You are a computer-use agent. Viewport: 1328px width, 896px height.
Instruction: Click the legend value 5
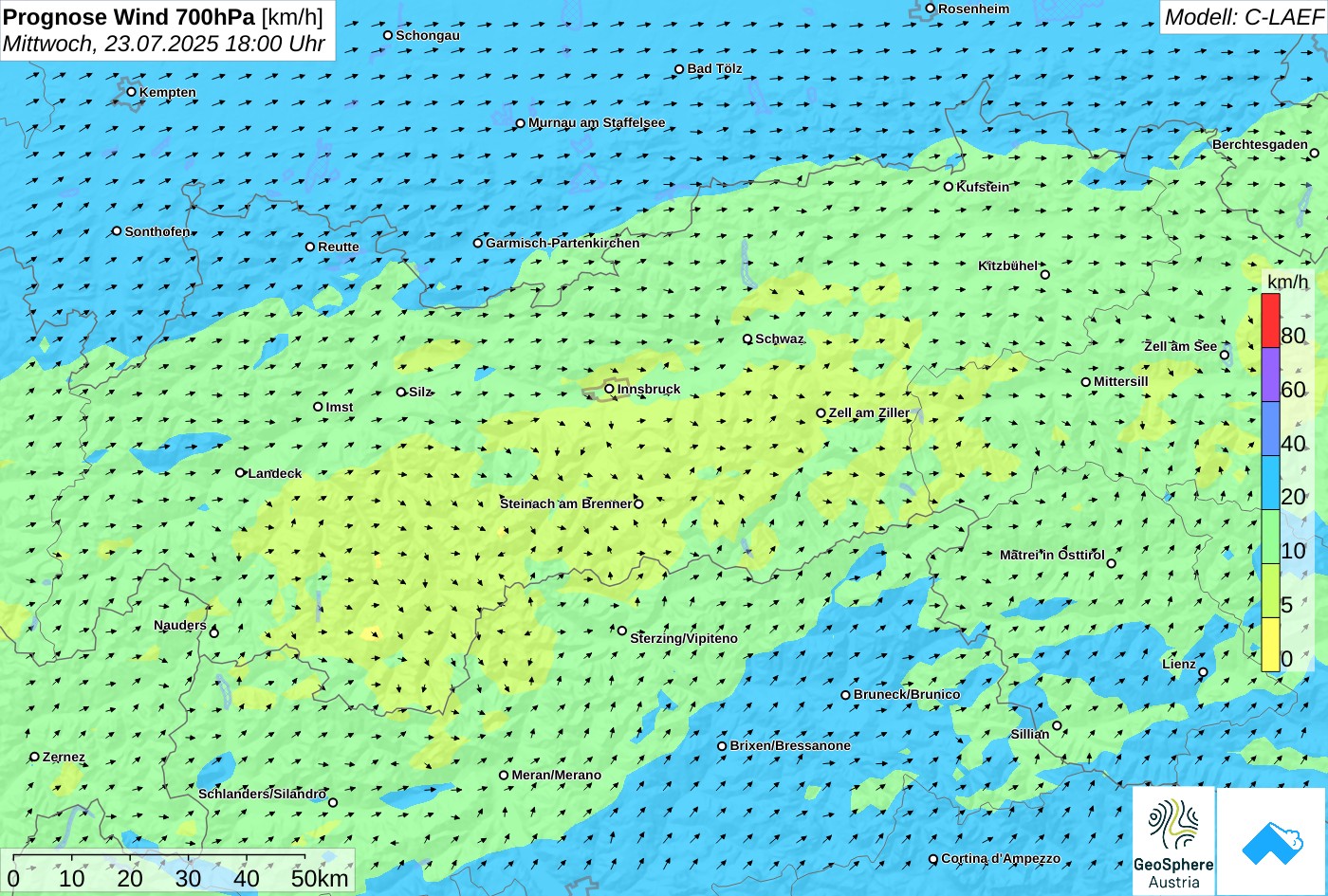point(1287,605)
